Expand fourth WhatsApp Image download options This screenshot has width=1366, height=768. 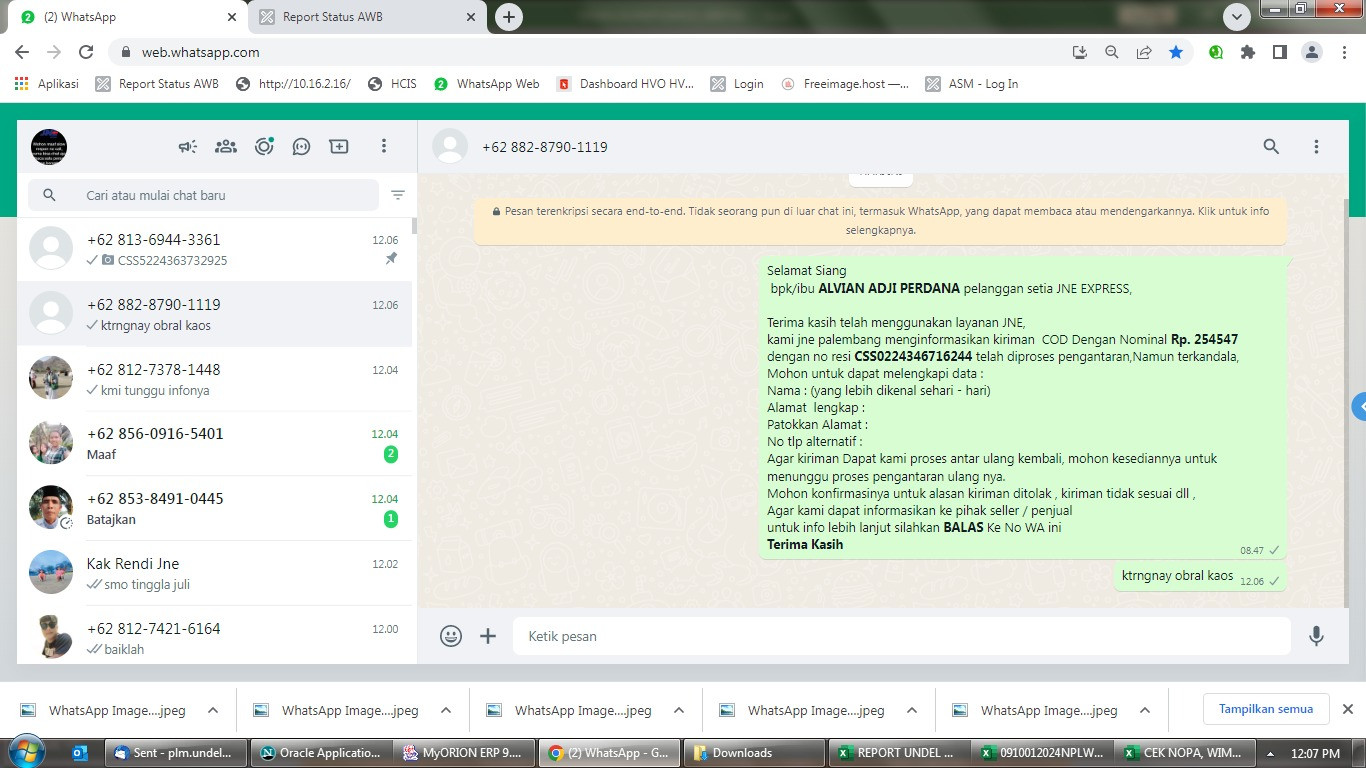(912, 710)
